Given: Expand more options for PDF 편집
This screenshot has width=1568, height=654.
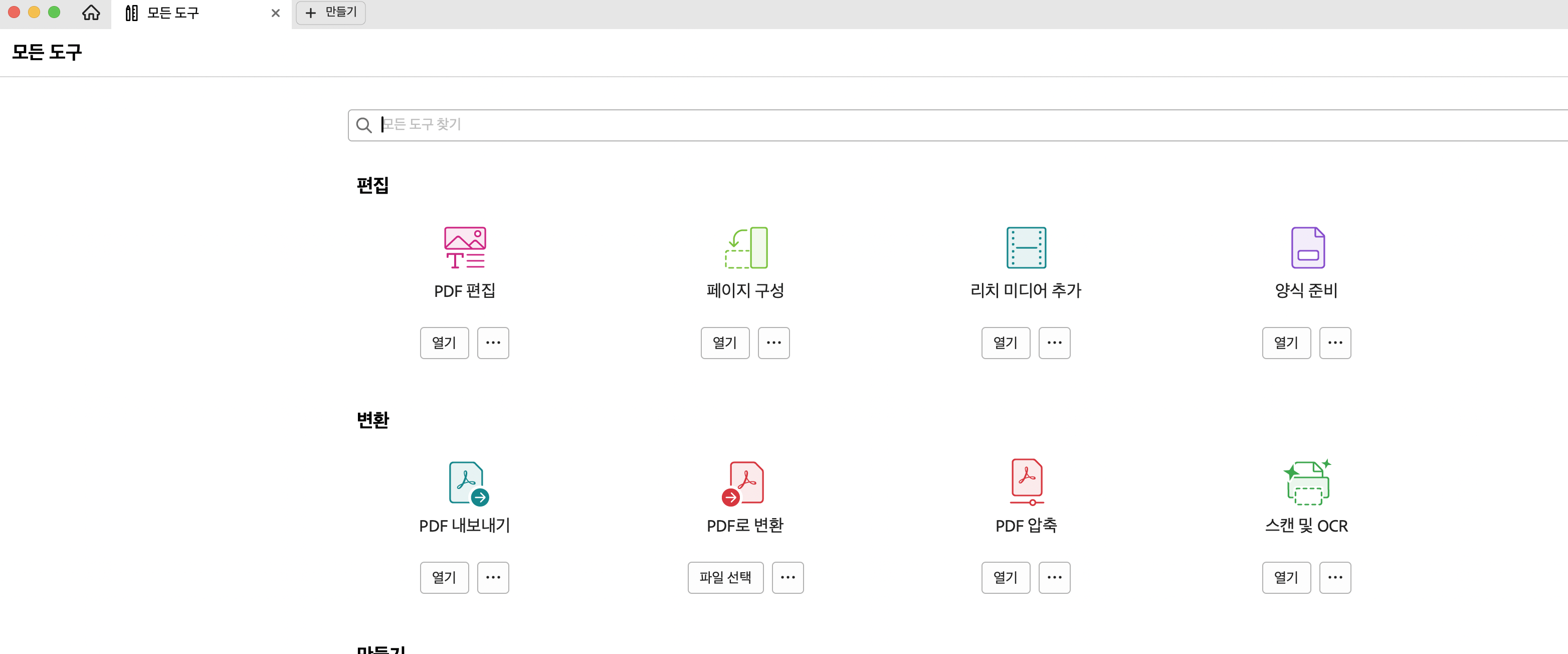Looking at the screenshot, I should (x=492, y=343).
